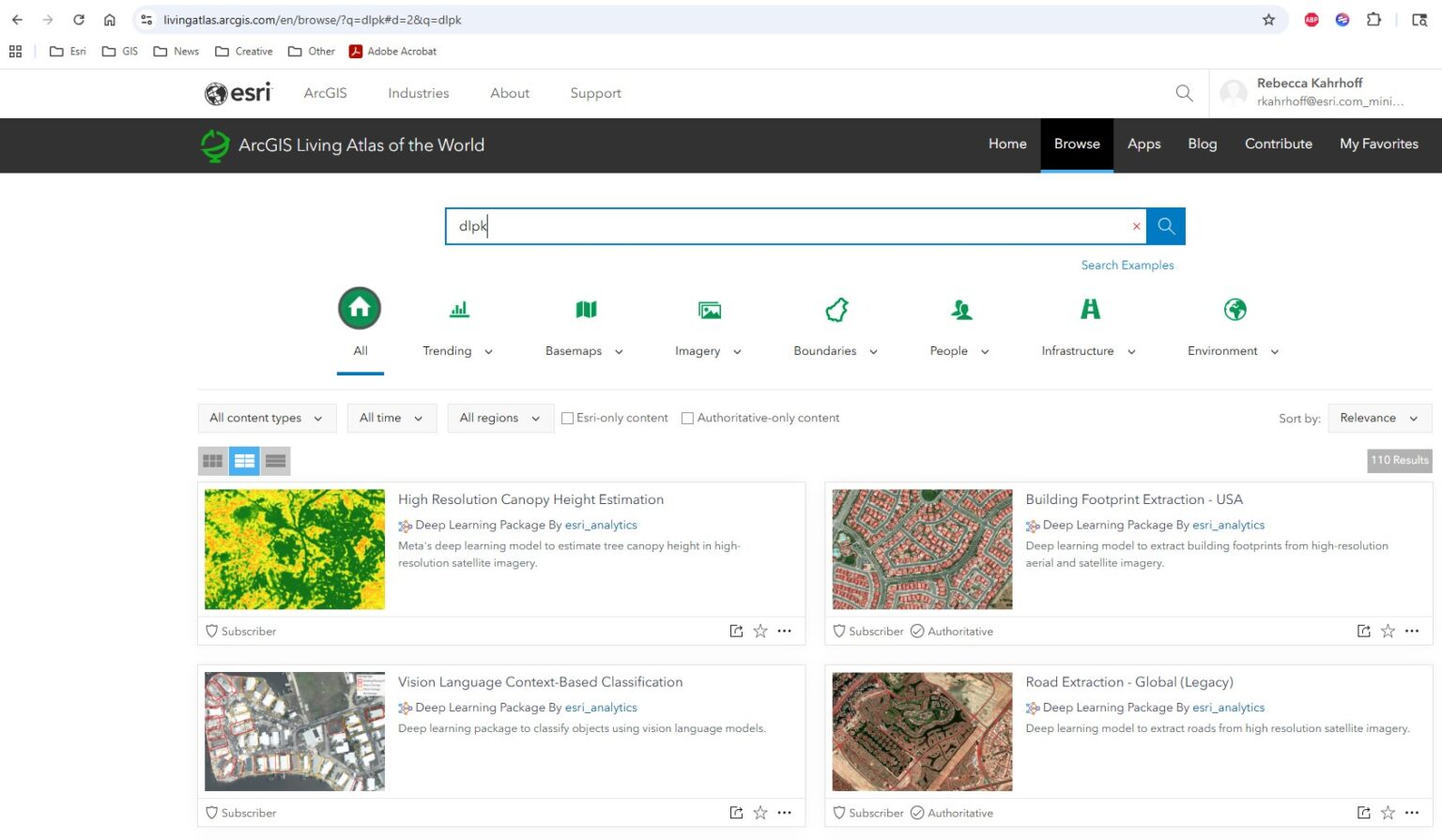Enable Esri-only content checkbox
The width and height of the screenshot is (1442, 840).
tap(567, 419)
